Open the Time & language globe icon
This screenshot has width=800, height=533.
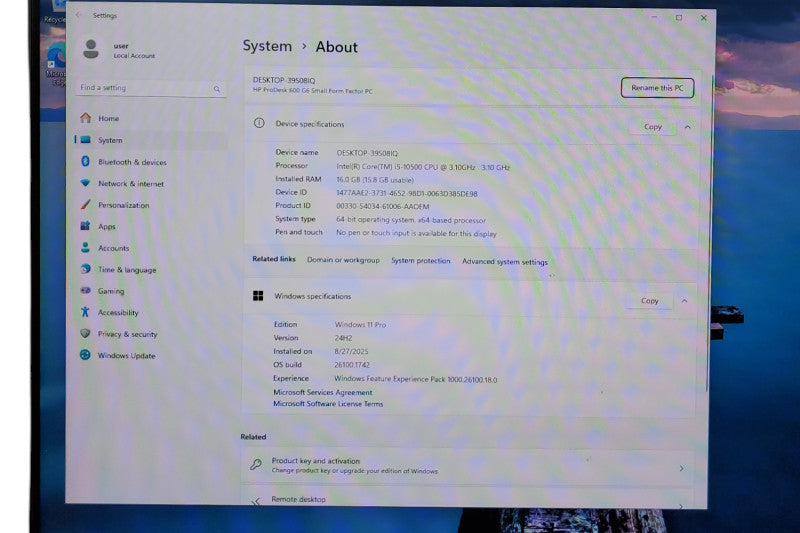pyautogui.click(x=85, y=269)
